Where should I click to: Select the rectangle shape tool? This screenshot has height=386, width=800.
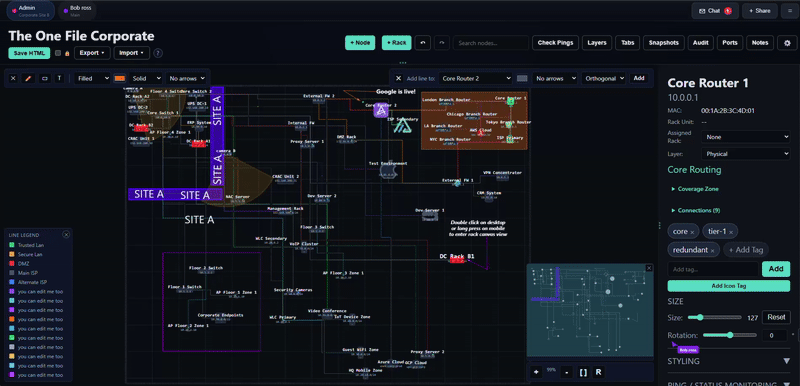click(x=44, y=79)
